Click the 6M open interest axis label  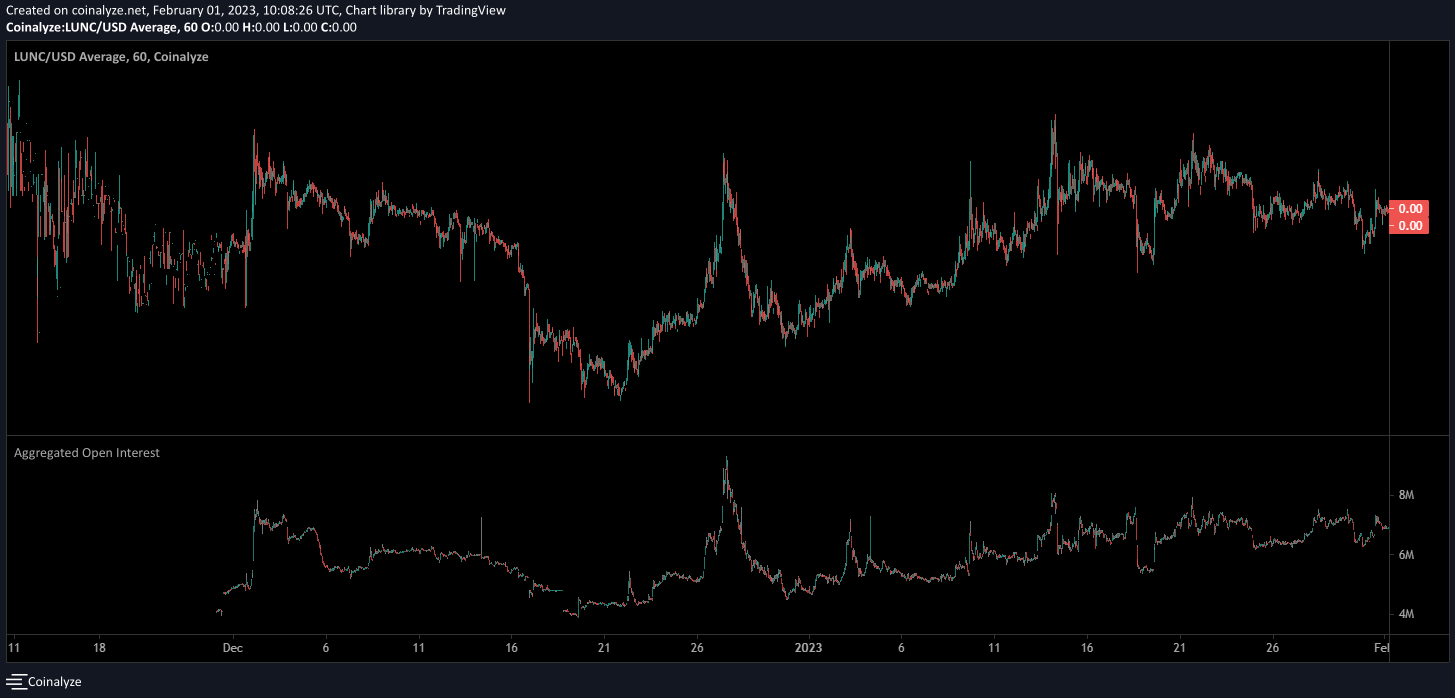point(1406,555)
